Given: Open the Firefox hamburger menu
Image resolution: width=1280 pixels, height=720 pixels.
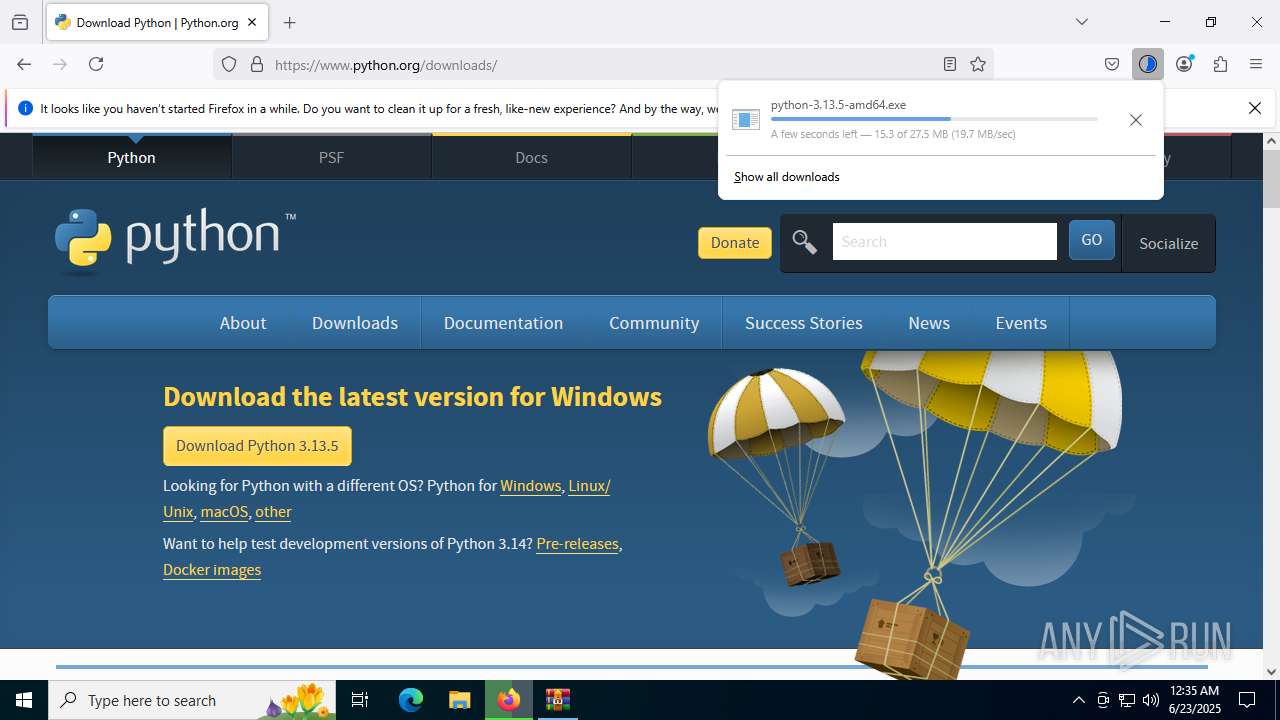Looking at the screenshot, I should [1256, 64].
